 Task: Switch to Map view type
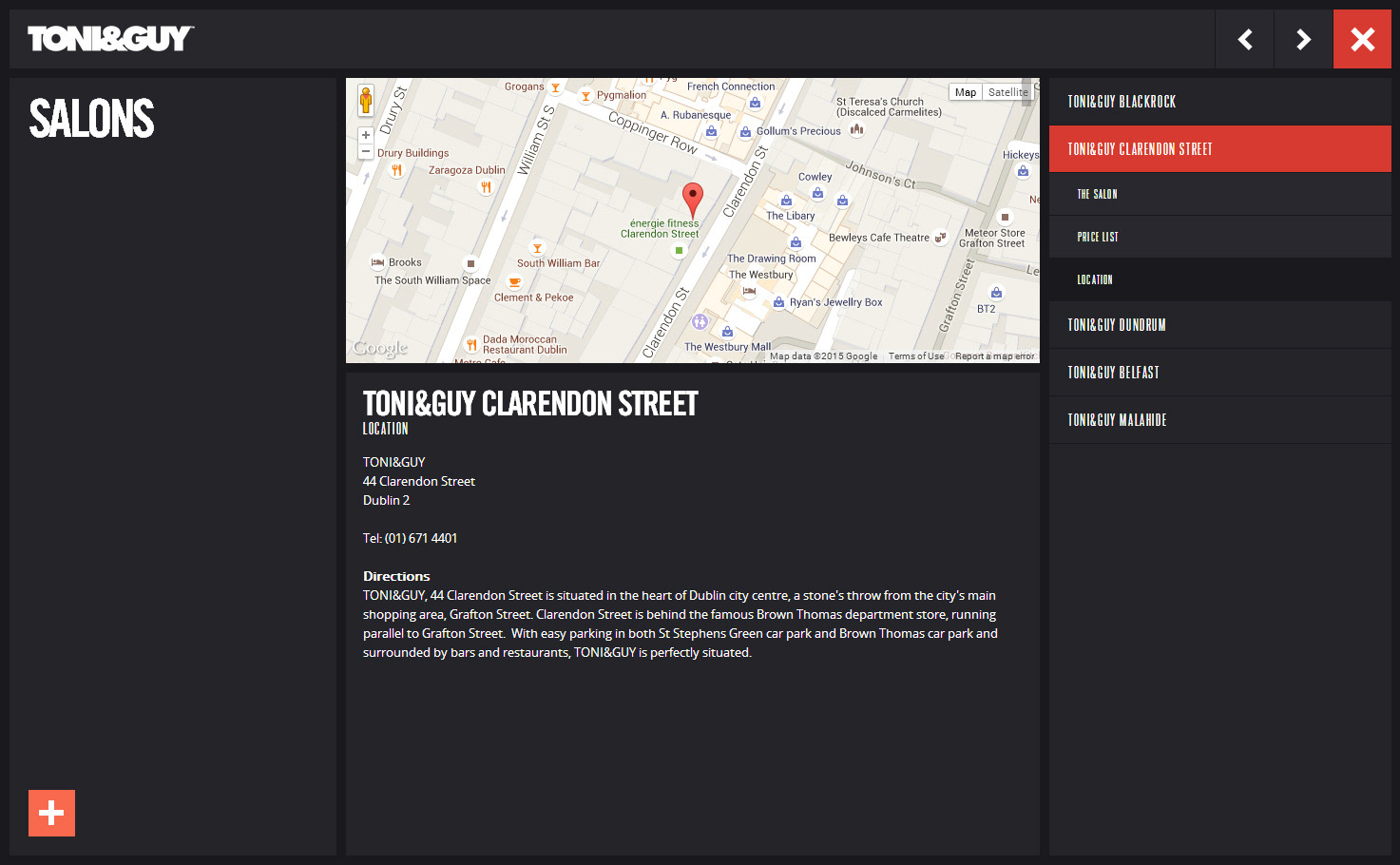(966, 92)
